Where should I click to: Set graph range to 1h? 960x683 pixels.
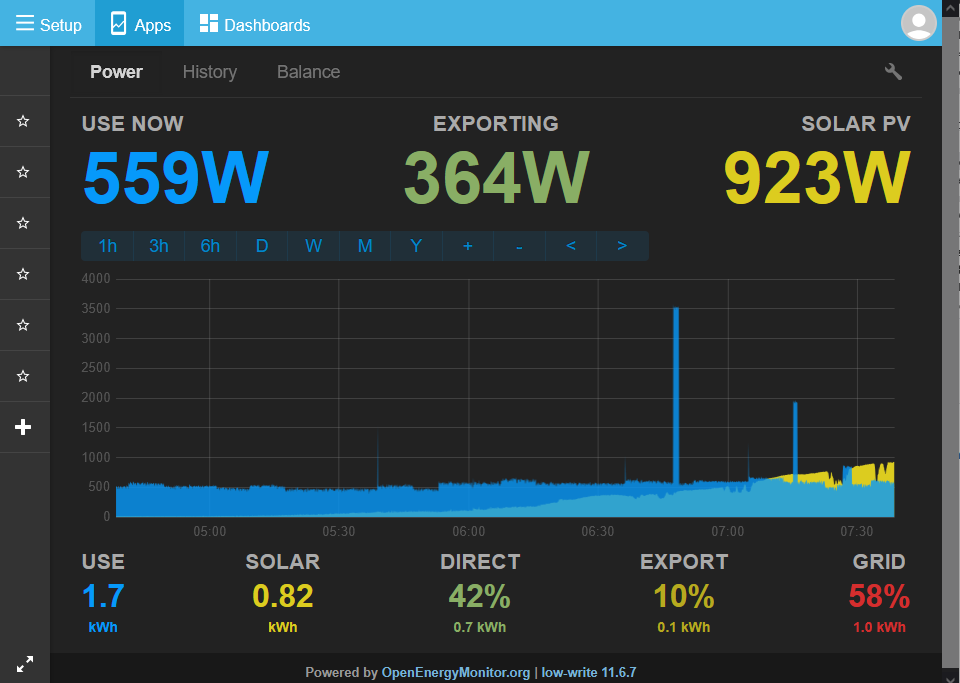click(x=107, y=246)
